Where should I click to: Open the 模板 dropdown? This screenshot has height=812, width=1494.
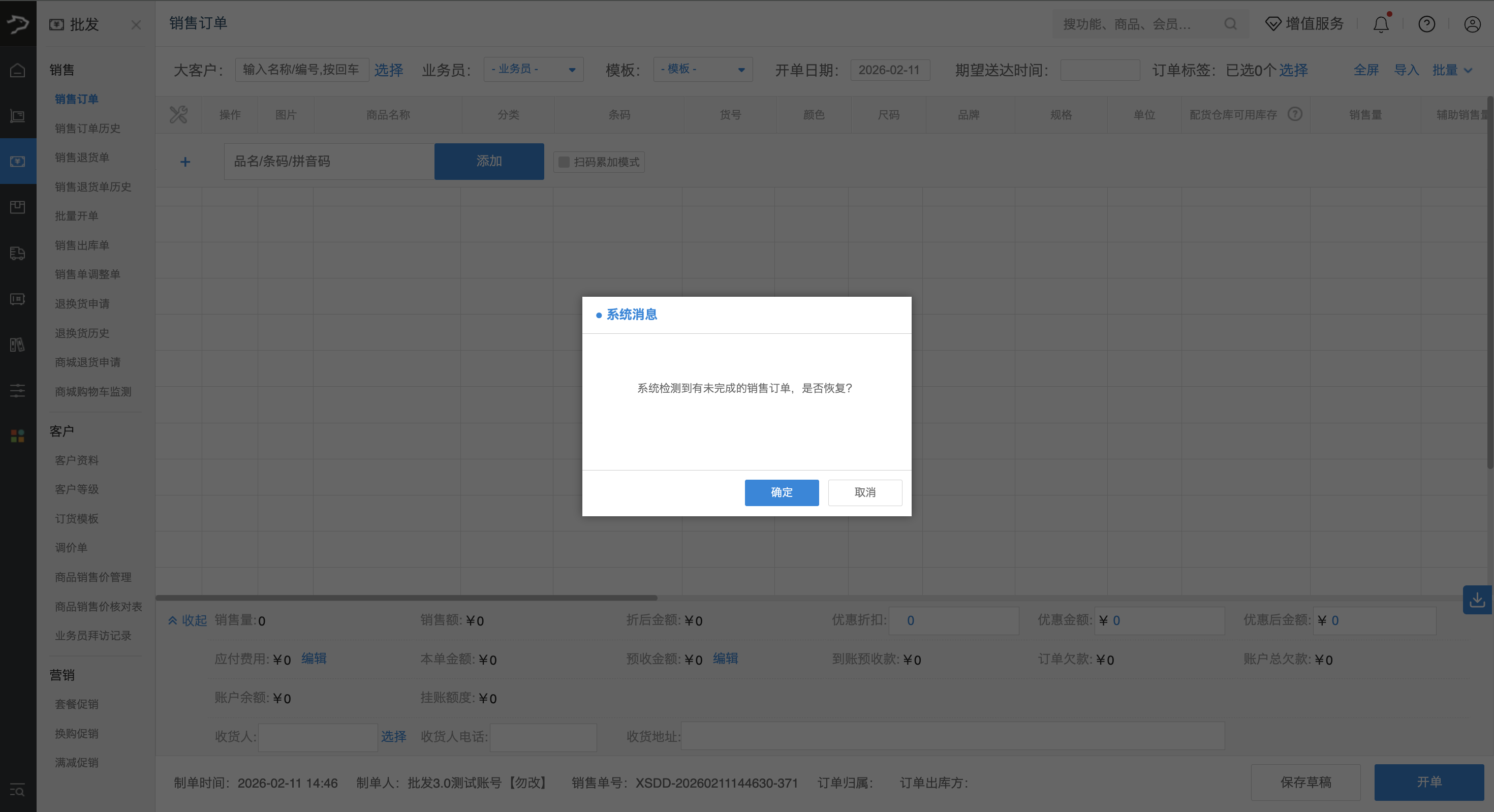(x=702, y=70)
